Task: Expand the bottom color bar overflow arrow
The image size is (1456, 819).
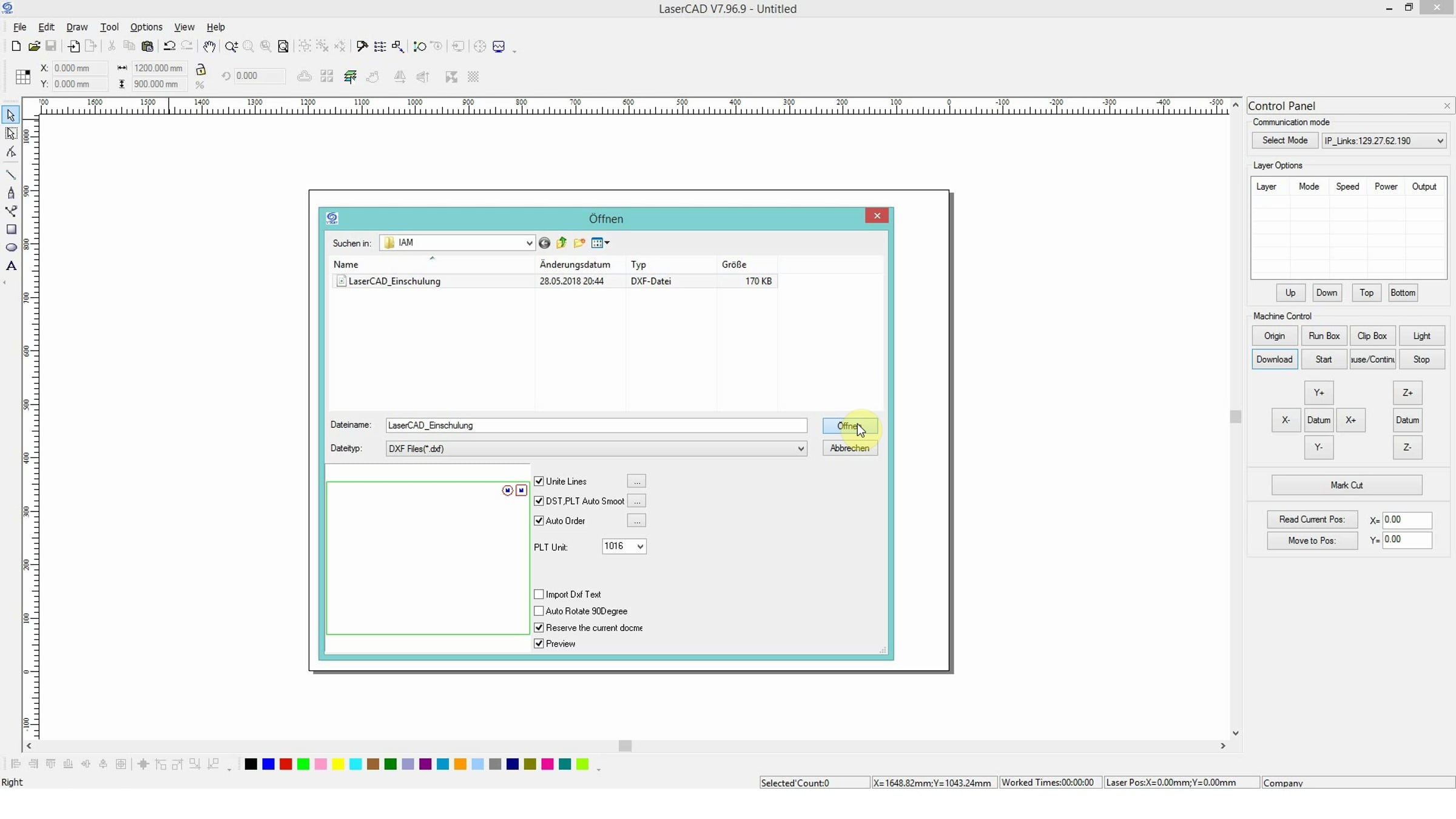Action: point(598,769)
